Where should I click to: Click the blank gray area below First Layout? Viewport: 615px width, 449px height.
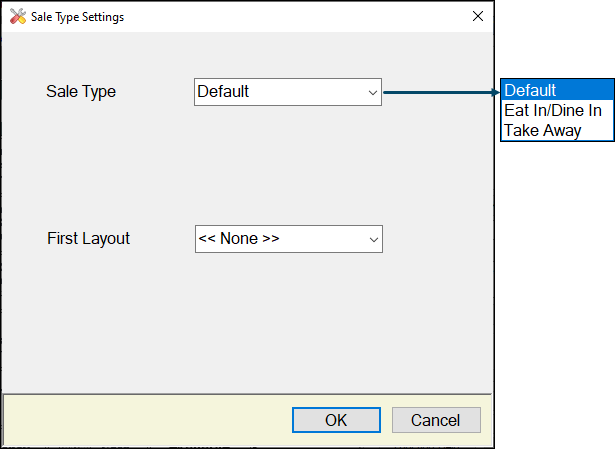[247, 322]
